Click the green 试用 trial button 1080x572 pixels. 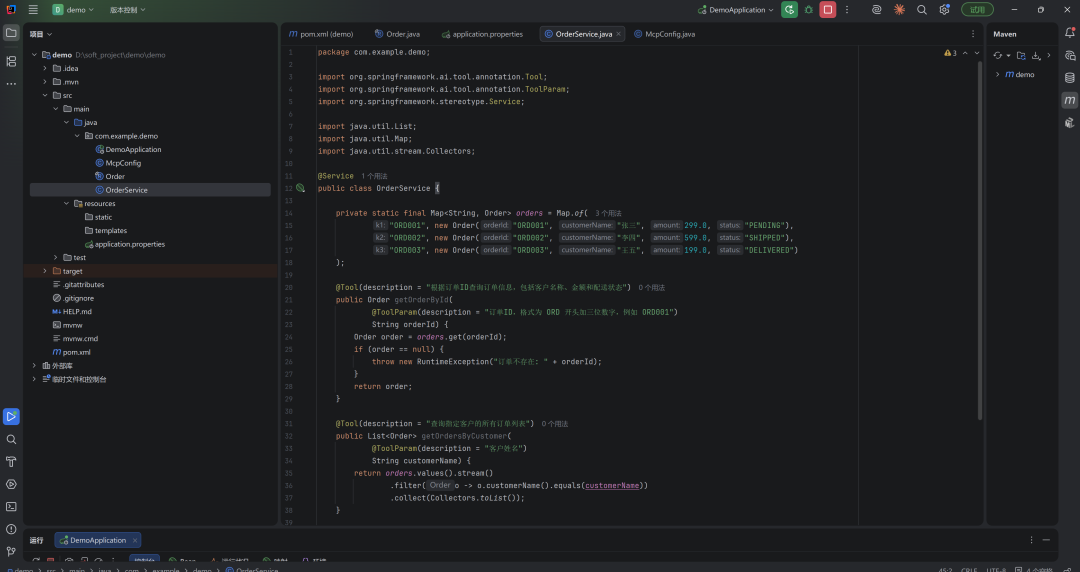977,10
